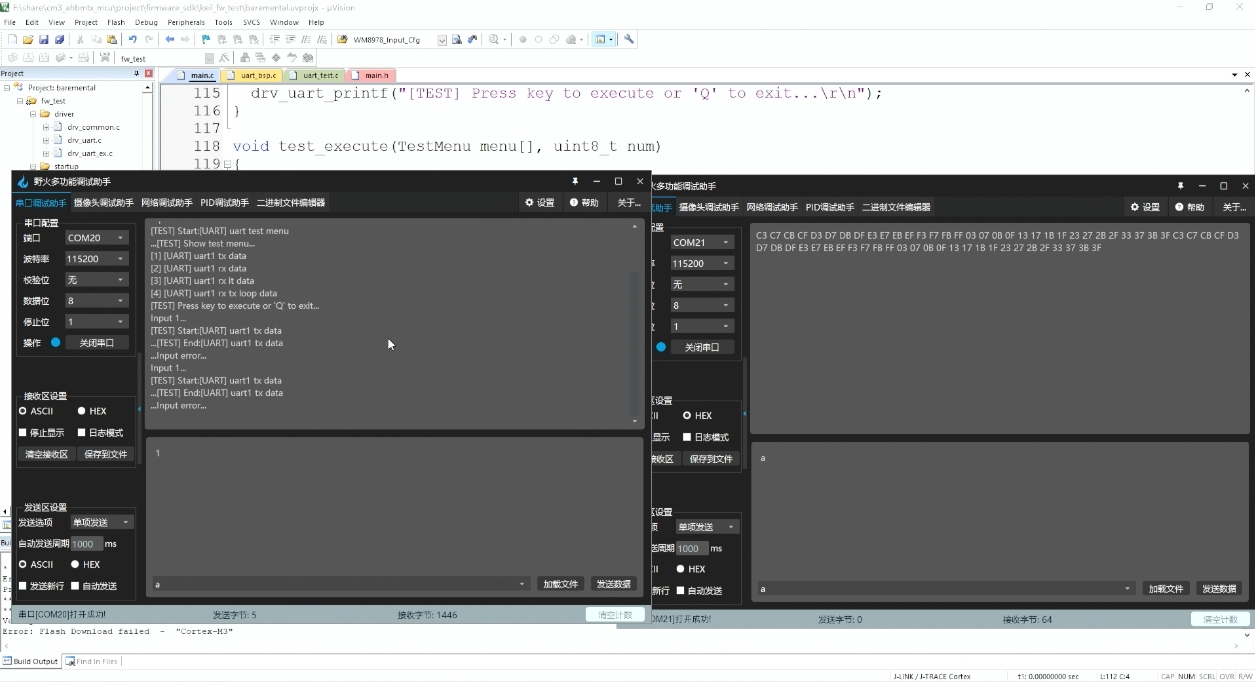Open window layout toolbar button
The width and height of the screenshot is (1255, 682).
(601, 39)
